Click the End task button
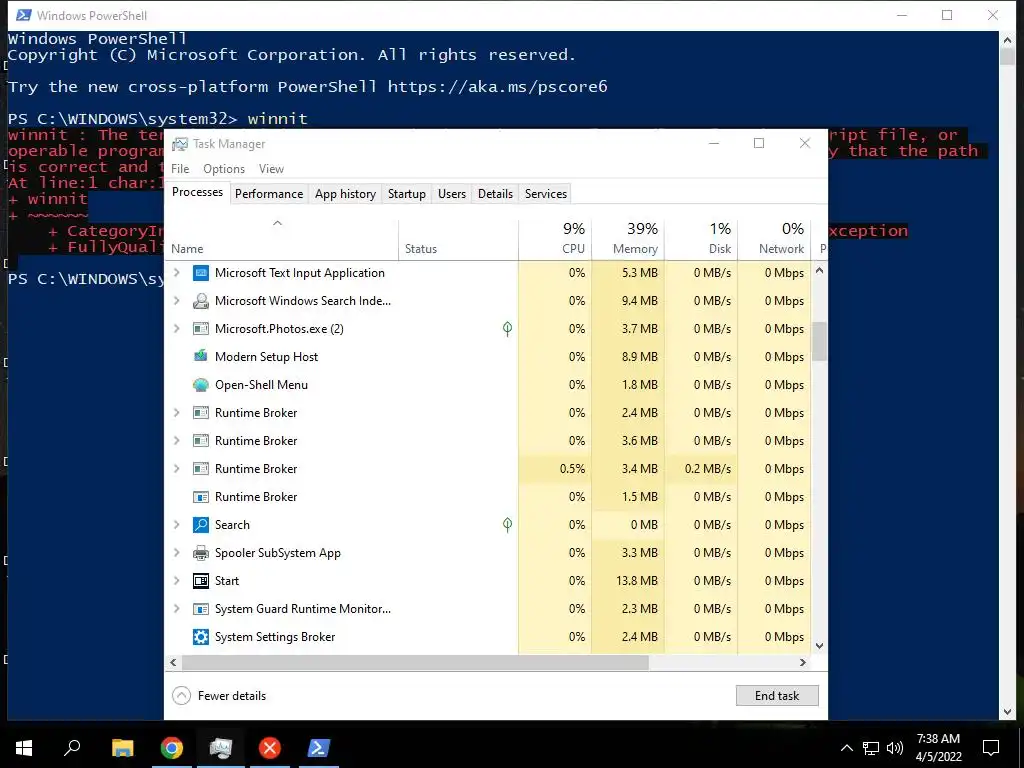This screenshot has height=768, width=1024. (777, 696)
